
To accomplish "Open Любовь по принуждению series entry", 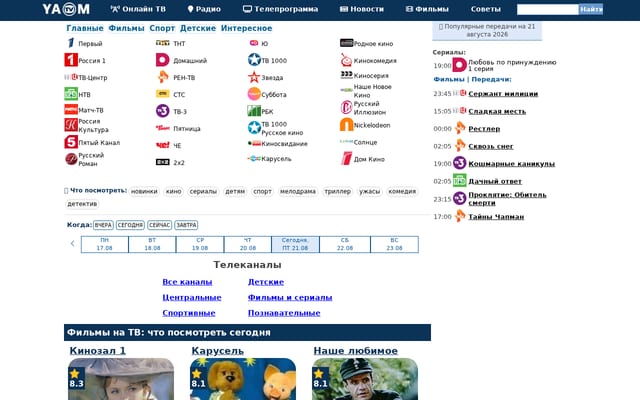I will pos(512,65).
